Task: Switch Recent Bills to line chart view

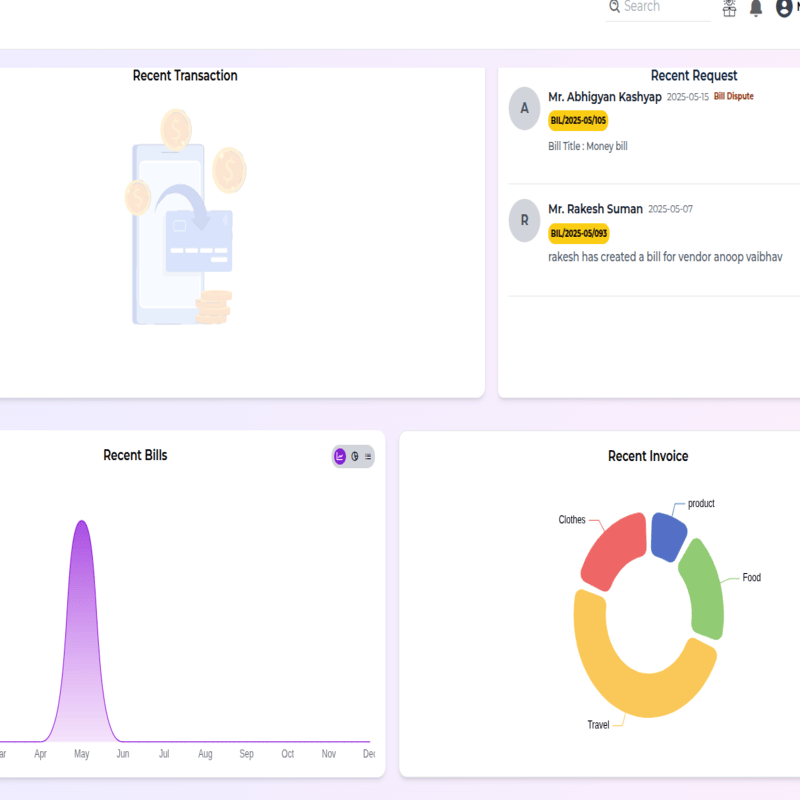Action: (x=340, y=456)
